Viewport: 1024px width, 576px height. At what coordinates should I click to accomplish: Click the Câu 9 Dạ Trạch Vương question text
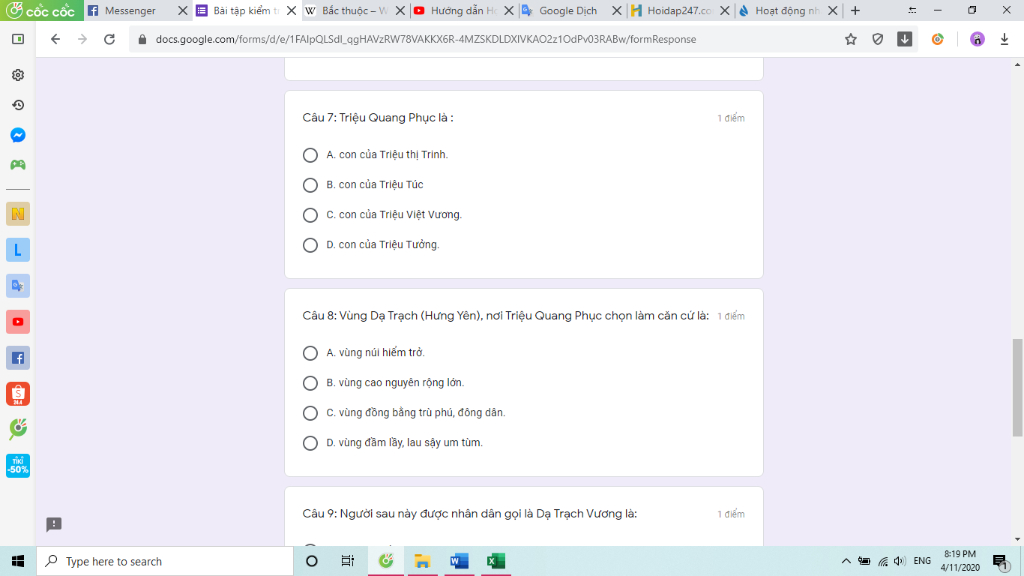[470, 513]
